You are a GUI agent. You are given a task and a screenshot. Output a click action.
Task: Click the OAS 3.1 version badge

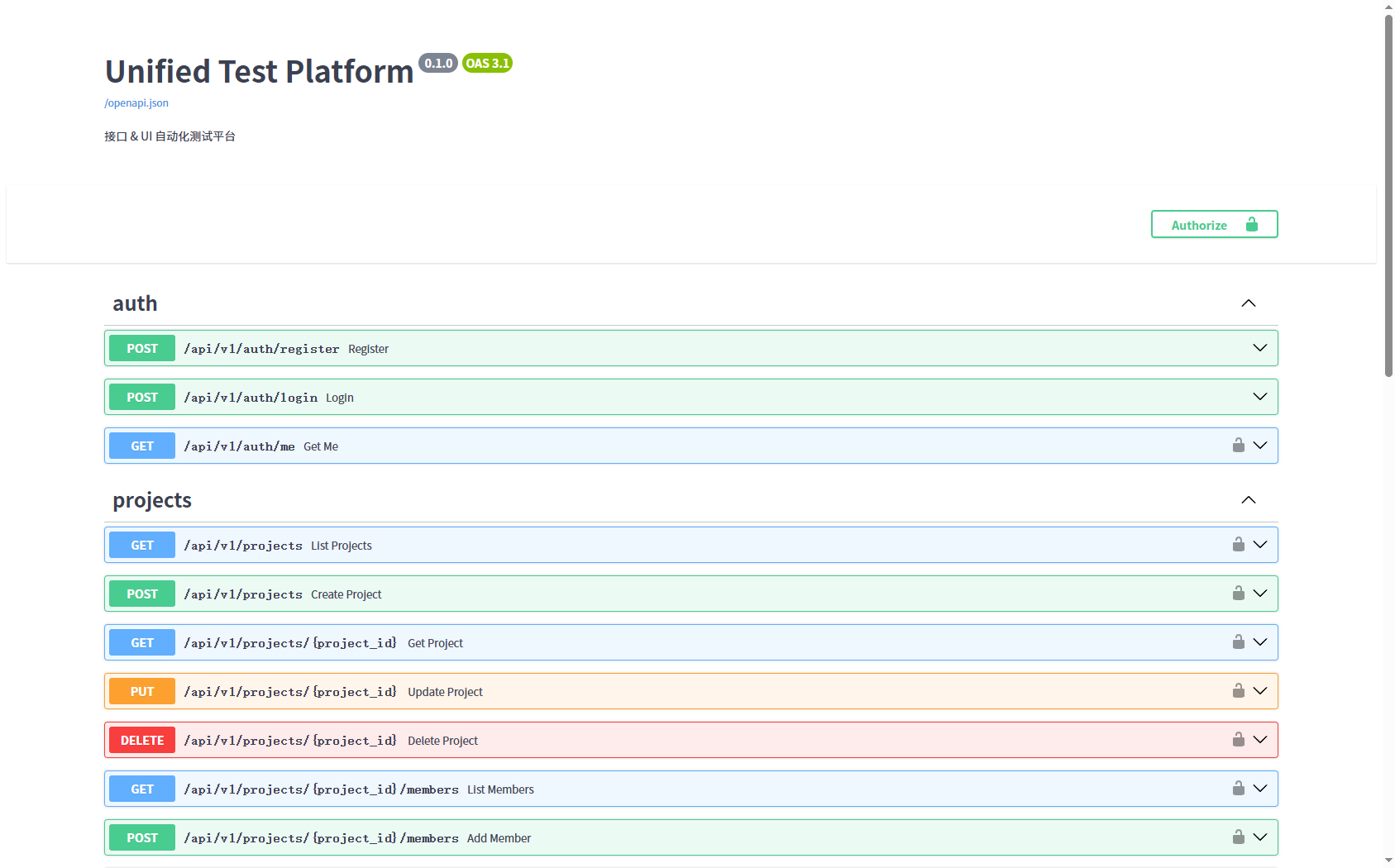point(487,63)
